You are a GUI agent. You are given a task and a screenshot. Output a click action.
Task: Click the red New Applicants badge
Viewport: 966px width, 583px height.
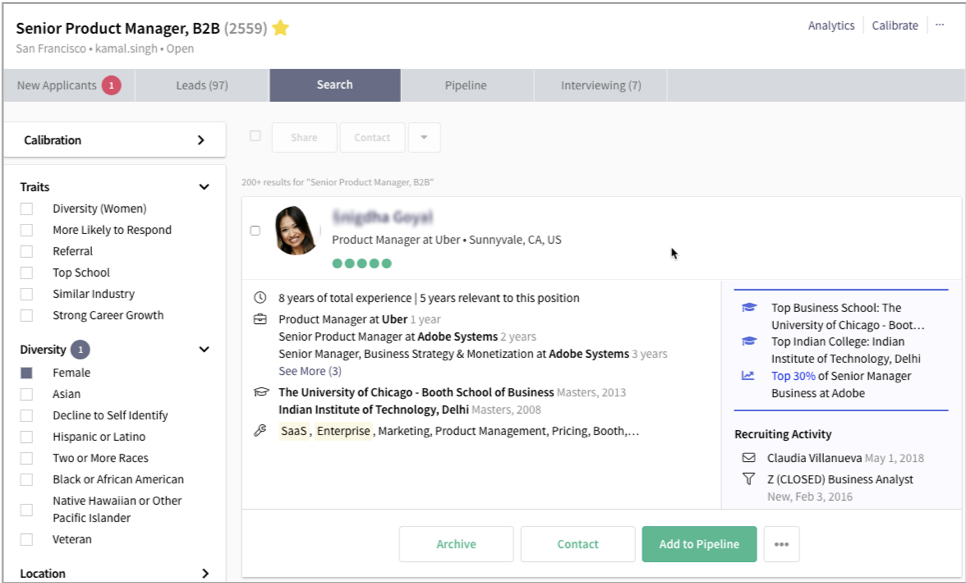pyautogui.click(x=112, y=86)
